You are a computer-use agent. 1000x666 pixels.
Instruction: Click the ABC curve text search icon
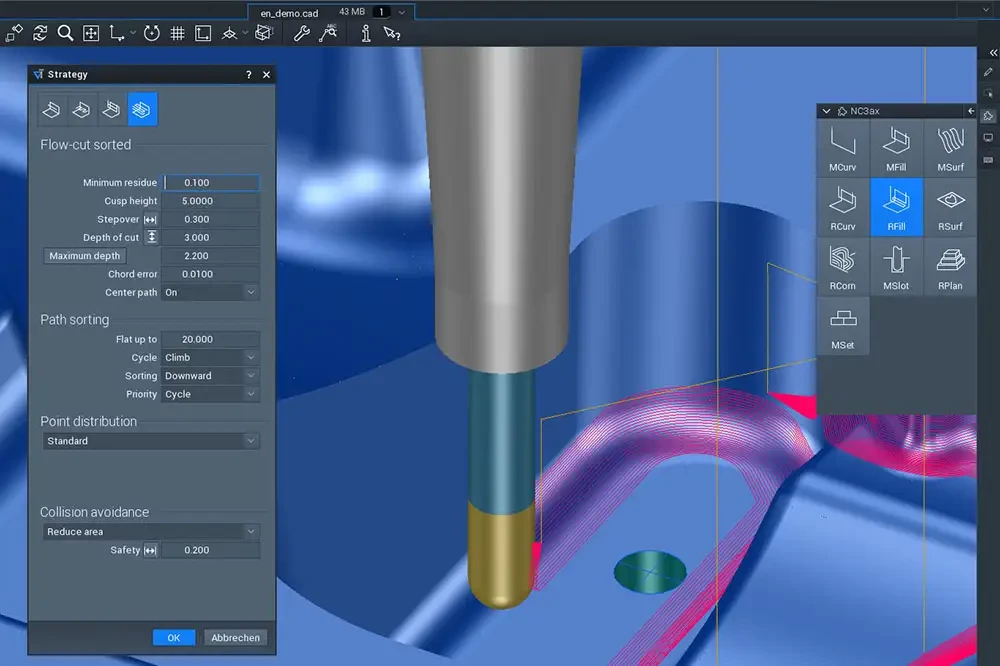click(x=328, y=33)
